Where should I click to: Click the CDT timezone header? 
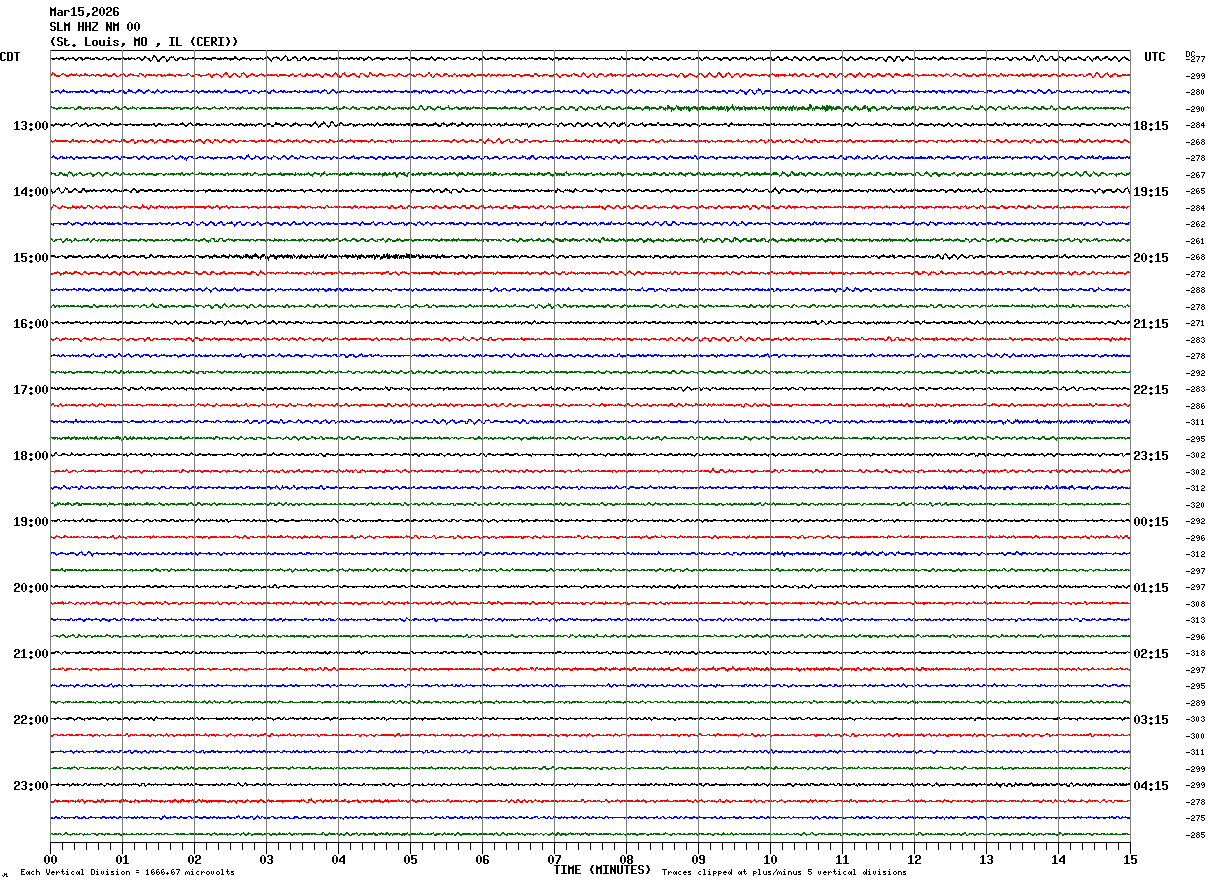10,57
